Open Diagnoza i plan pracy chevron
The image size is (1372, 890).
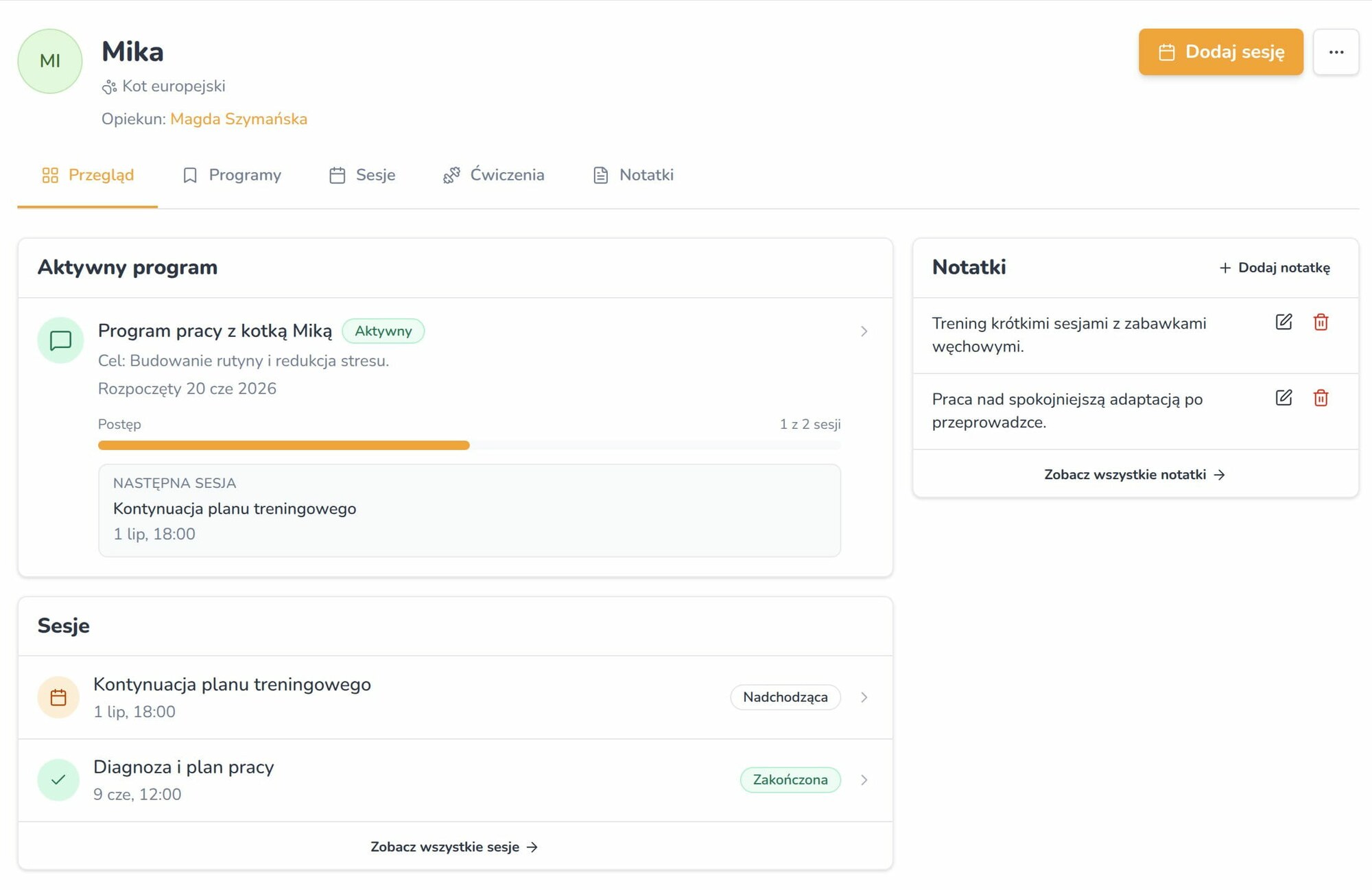pos(864,780)
